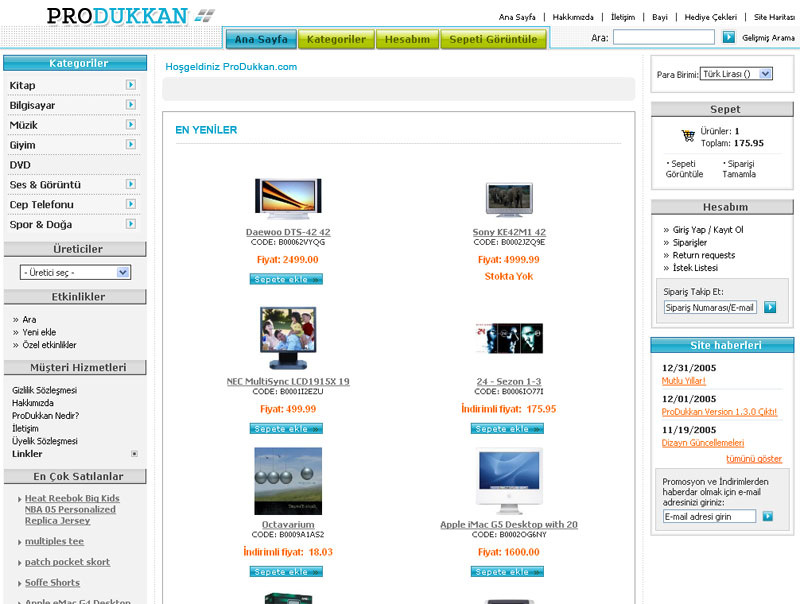Expand the Giyim category arrow
The width and height of the screenshot is (800, 604).
point(131,144)
